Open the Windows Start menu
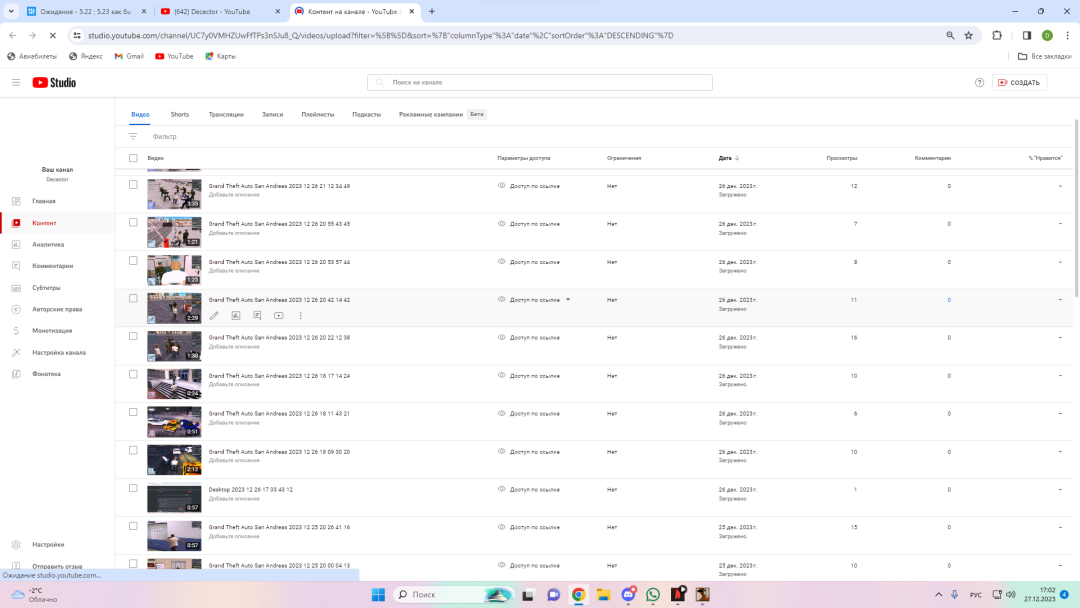1080x608 pixels. (x=378, y=594)
